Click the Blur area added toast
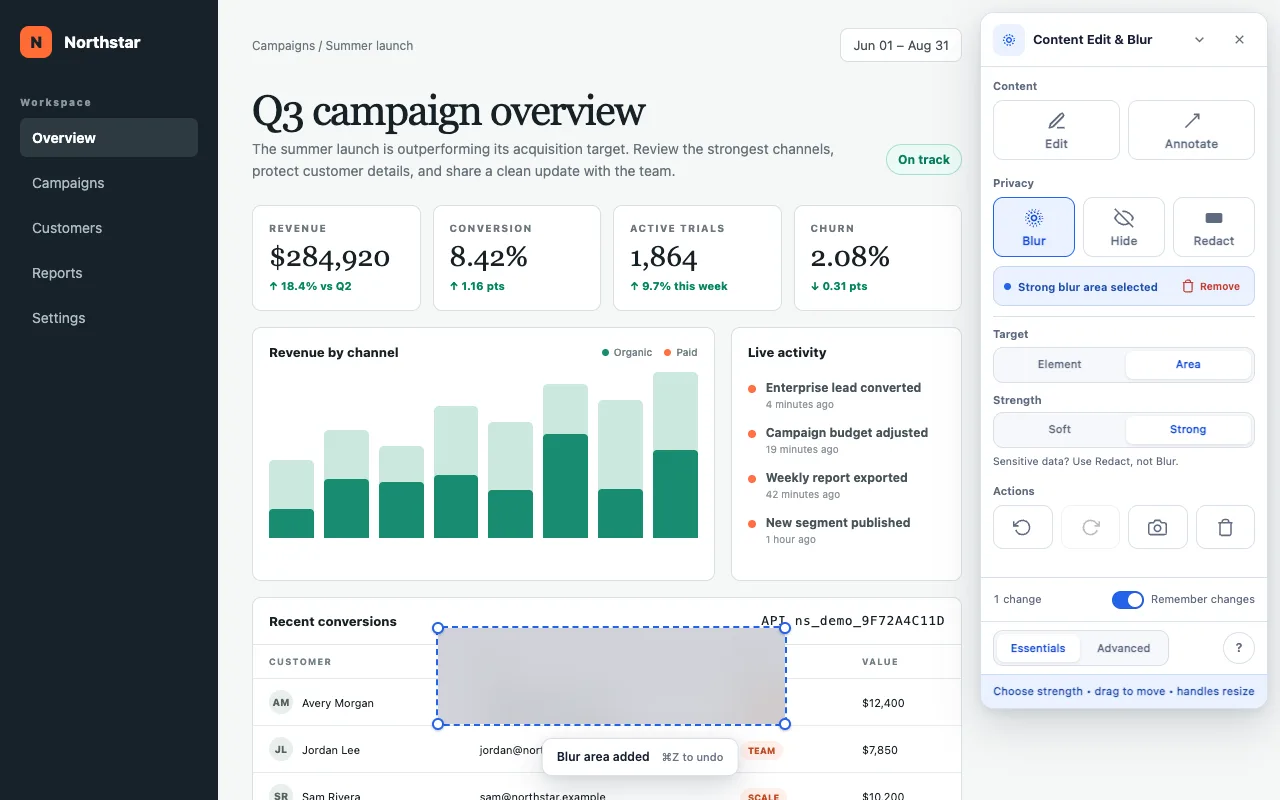 640,757
